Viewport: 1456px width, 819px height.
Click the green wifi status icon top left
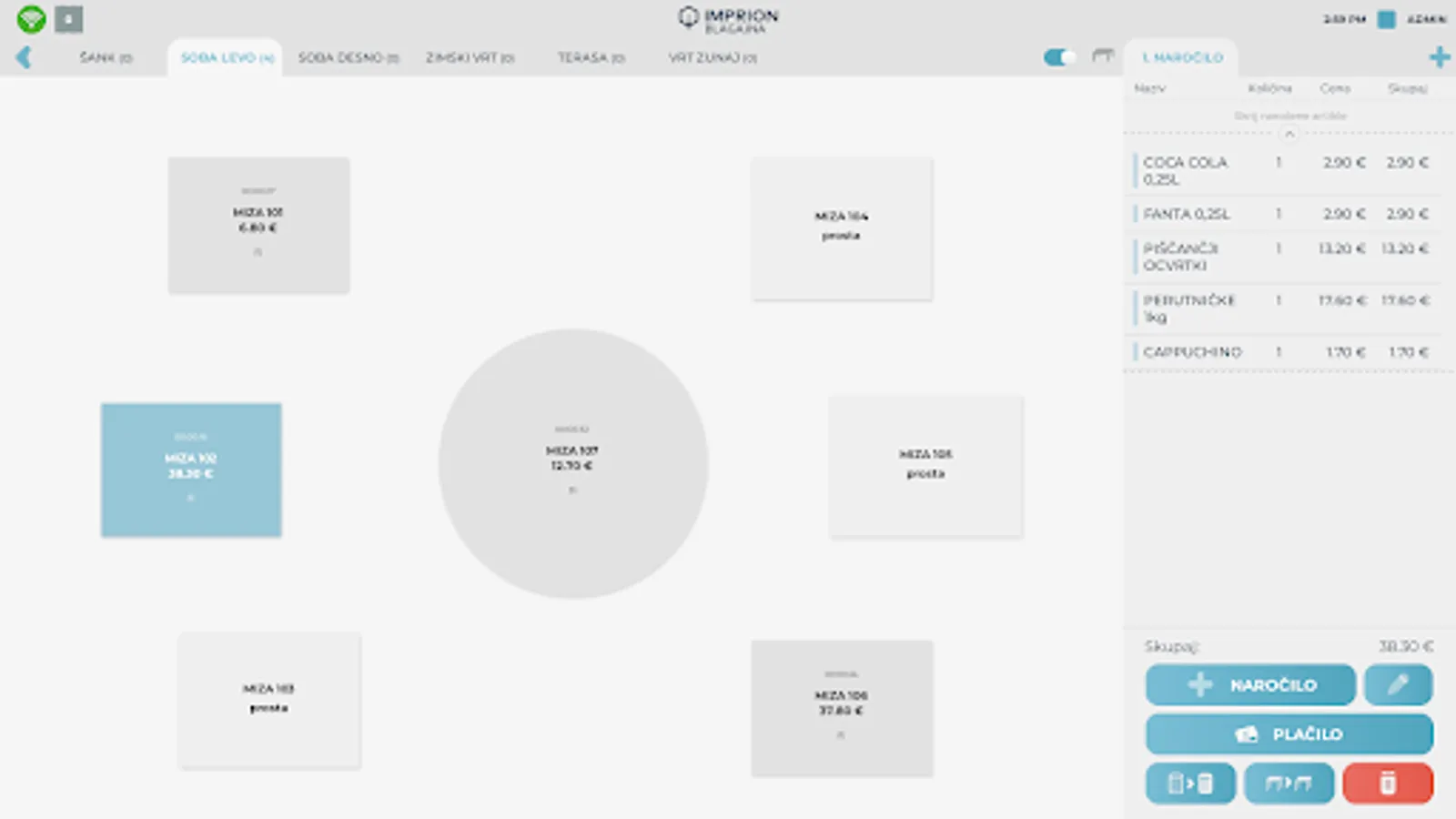point(30,18)
